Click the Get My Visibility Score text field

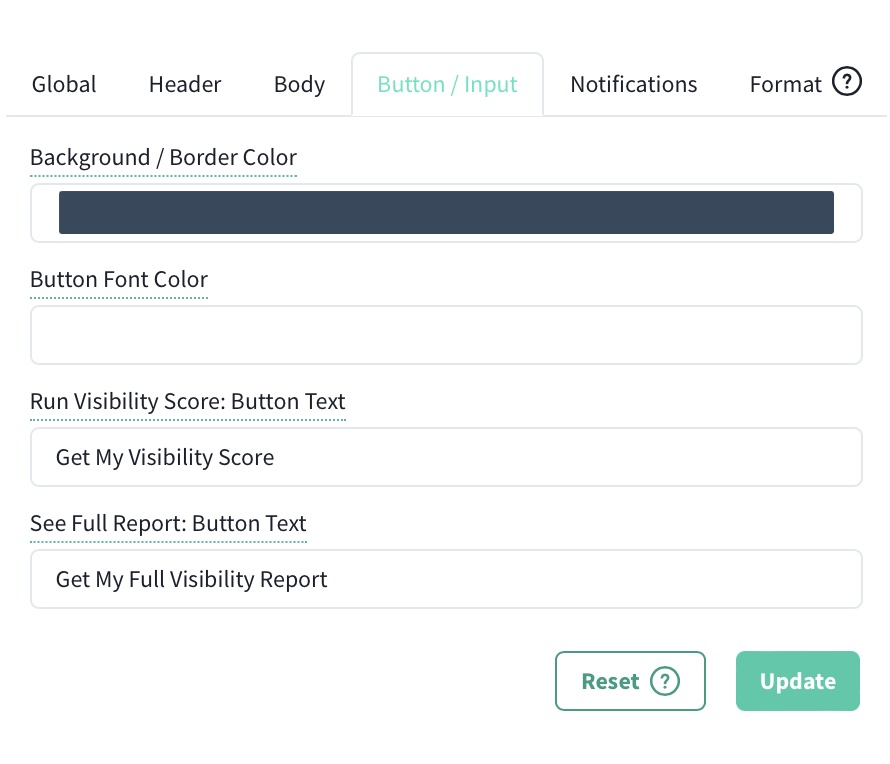[447, 457]
